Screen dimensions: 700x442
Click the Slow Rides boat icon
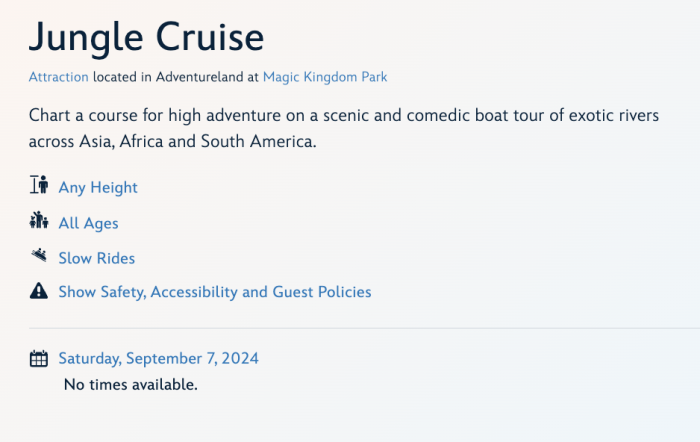click(x=39, y=257)
